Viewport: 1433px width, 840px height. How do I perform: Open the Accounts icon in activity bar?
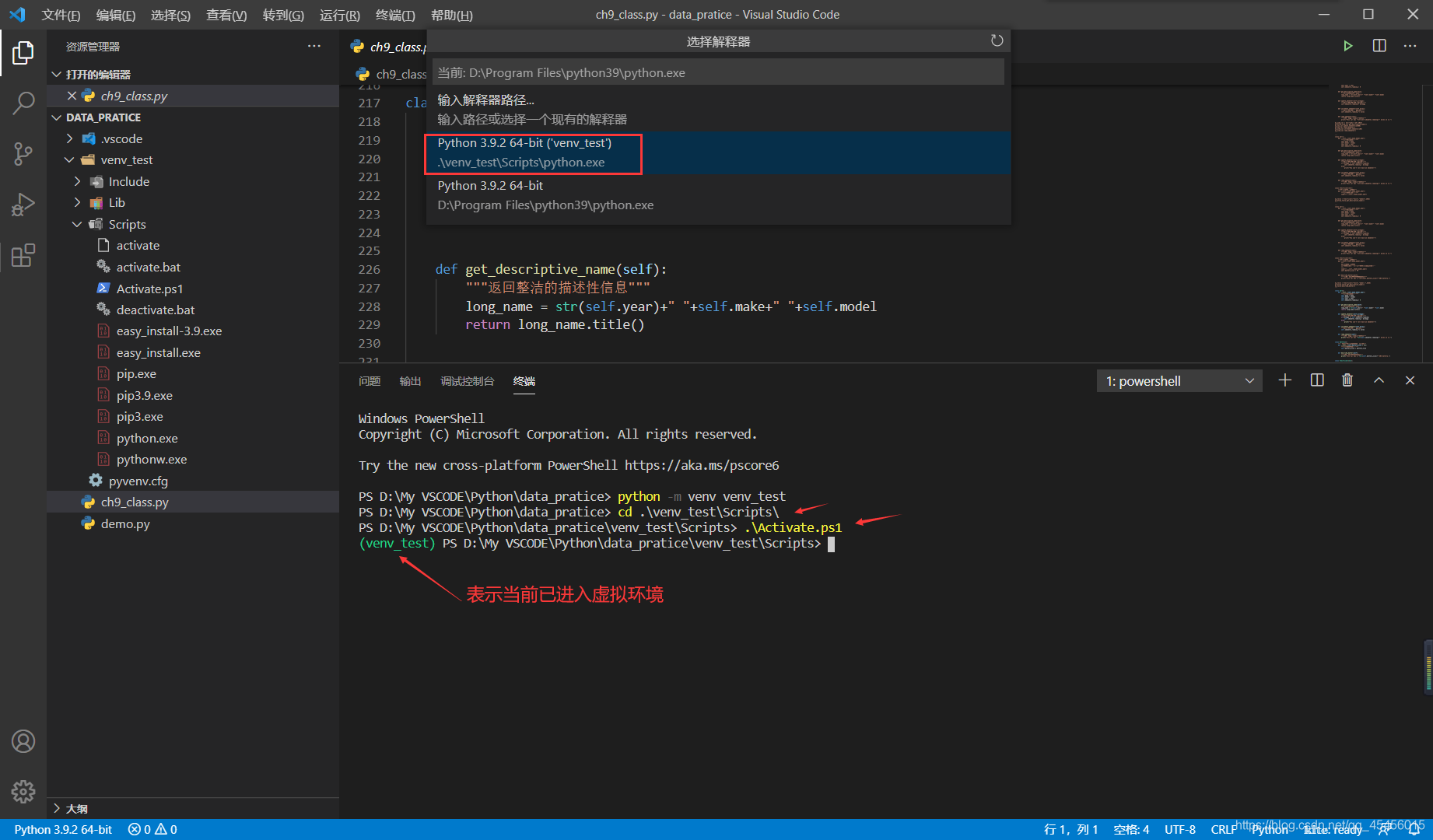click(x=23, y=741)
